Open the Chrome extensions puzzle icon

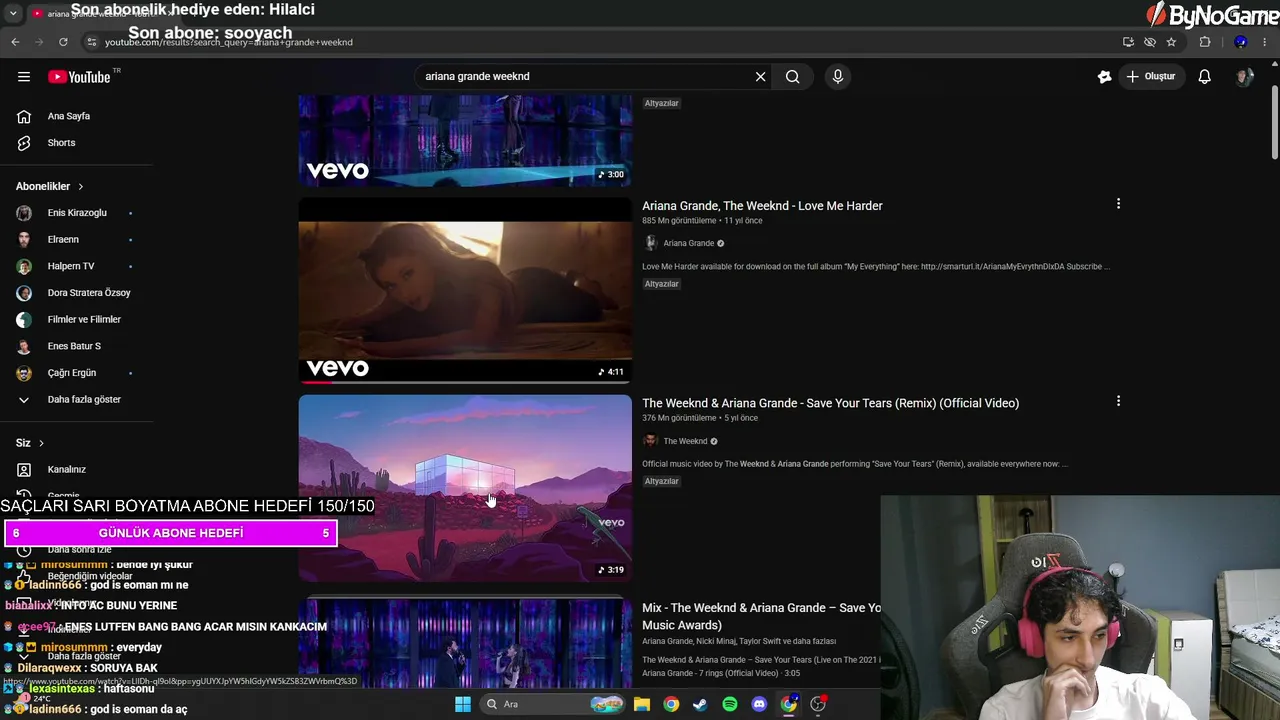[1204, 42]
